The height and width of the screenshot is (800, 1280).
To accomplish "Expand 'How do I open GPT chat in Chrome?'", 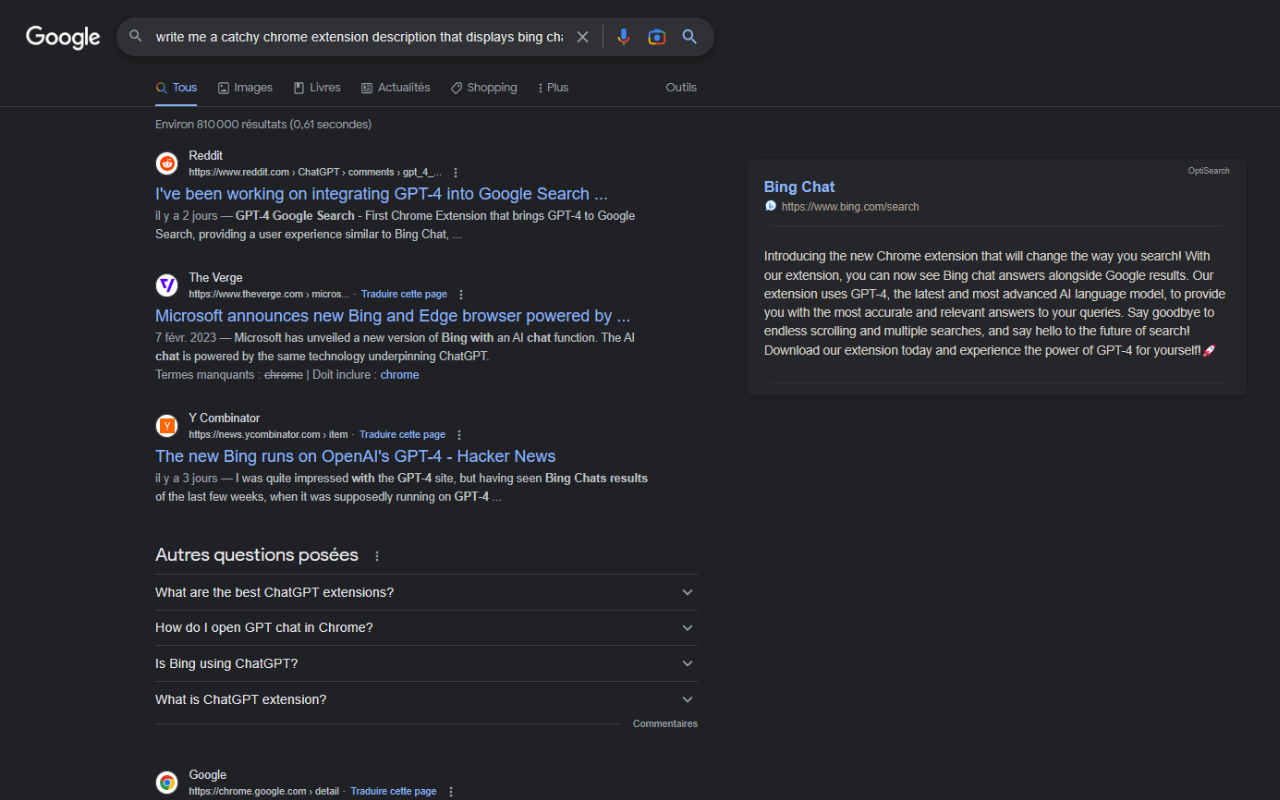I will click(x=426, y=628).
